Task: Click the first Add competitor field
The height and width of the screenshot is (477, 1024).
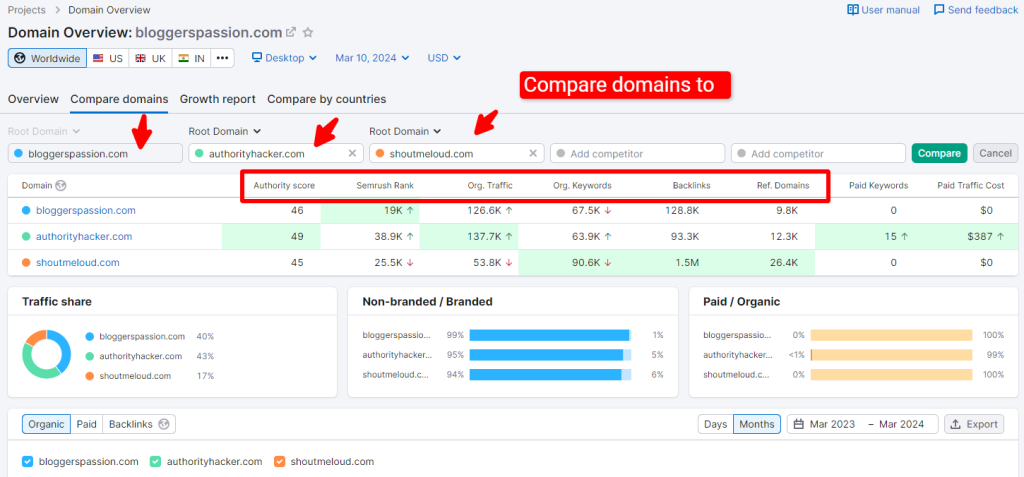Action: [637, 154]
